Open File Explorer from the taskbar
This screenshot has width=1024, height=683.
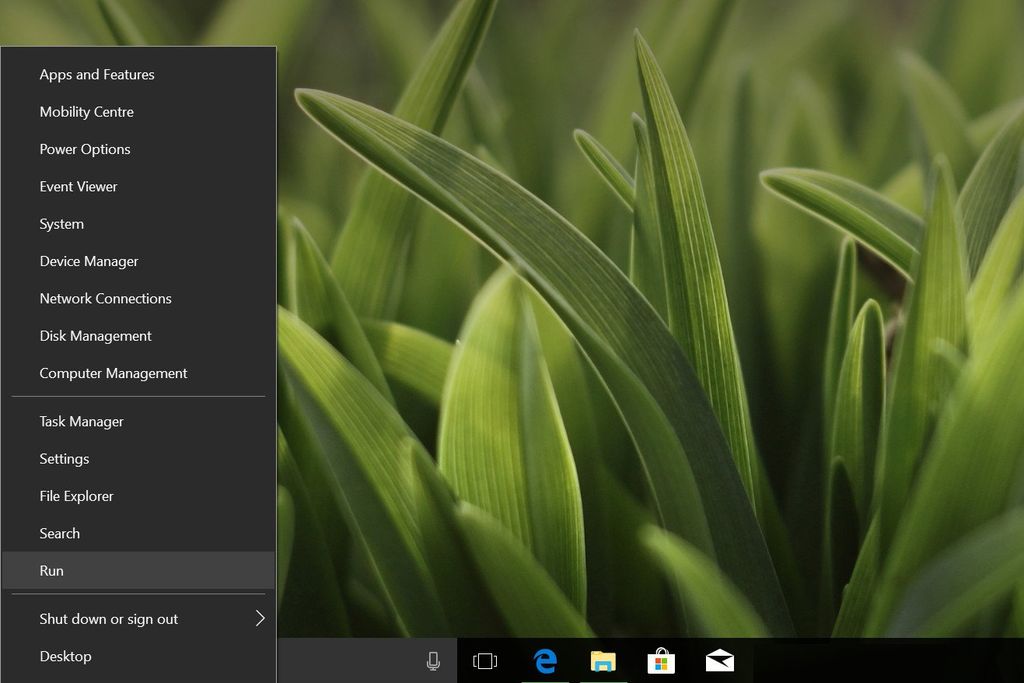coord(603,661)
